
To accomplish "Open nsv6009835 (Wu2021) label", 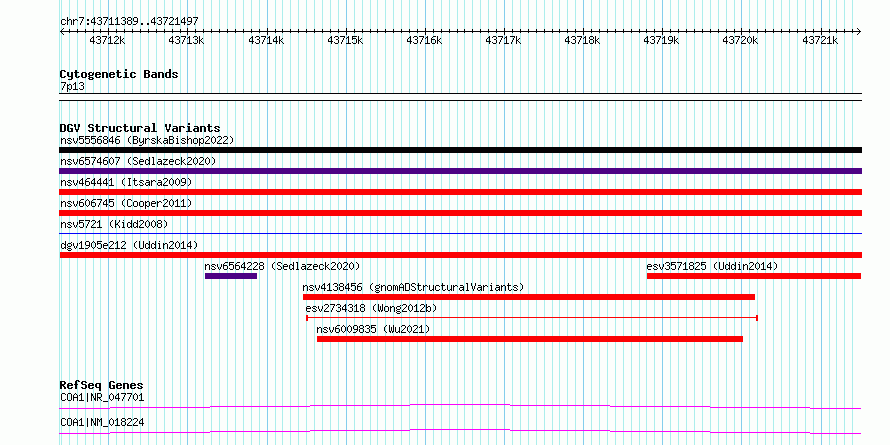I will [x=373, y=329].
